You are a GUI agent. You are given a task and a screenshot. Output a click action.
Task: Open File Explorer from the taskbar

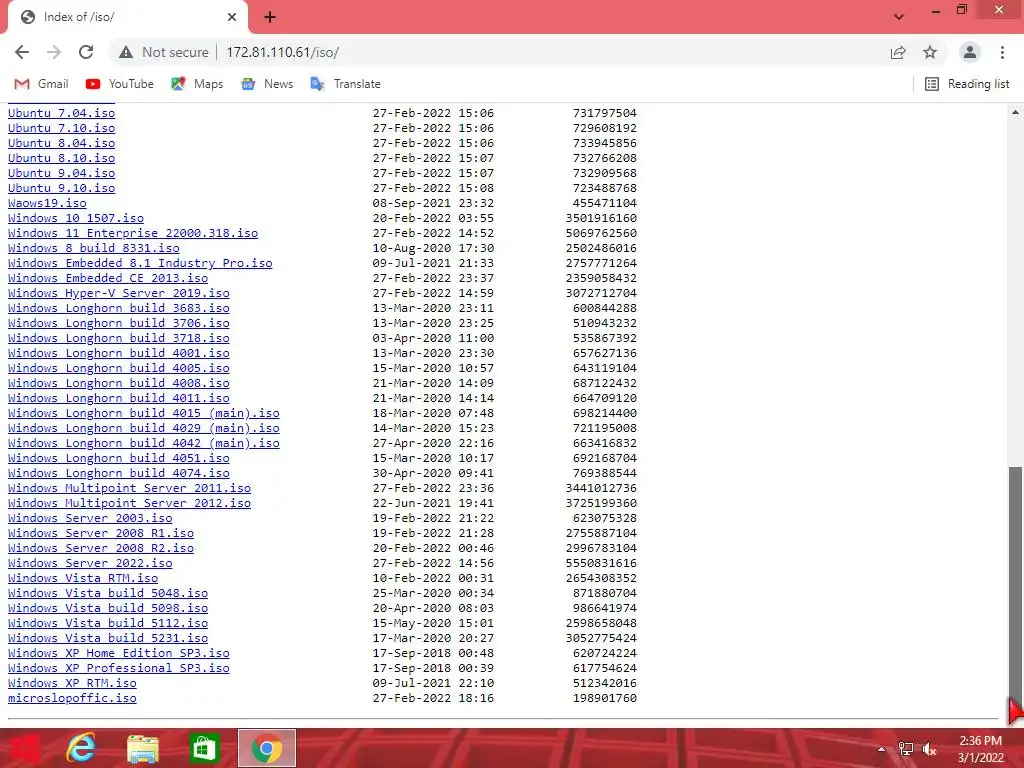point(142,748)
